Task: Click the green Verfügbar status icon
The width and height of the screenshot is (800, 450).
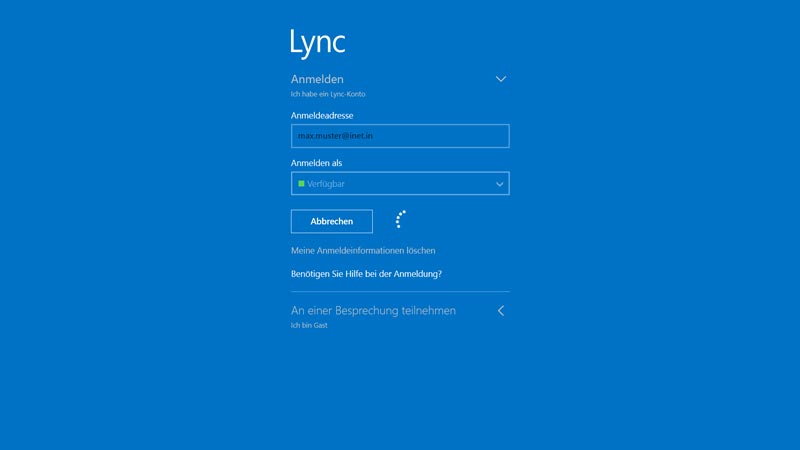Action: 302,184
